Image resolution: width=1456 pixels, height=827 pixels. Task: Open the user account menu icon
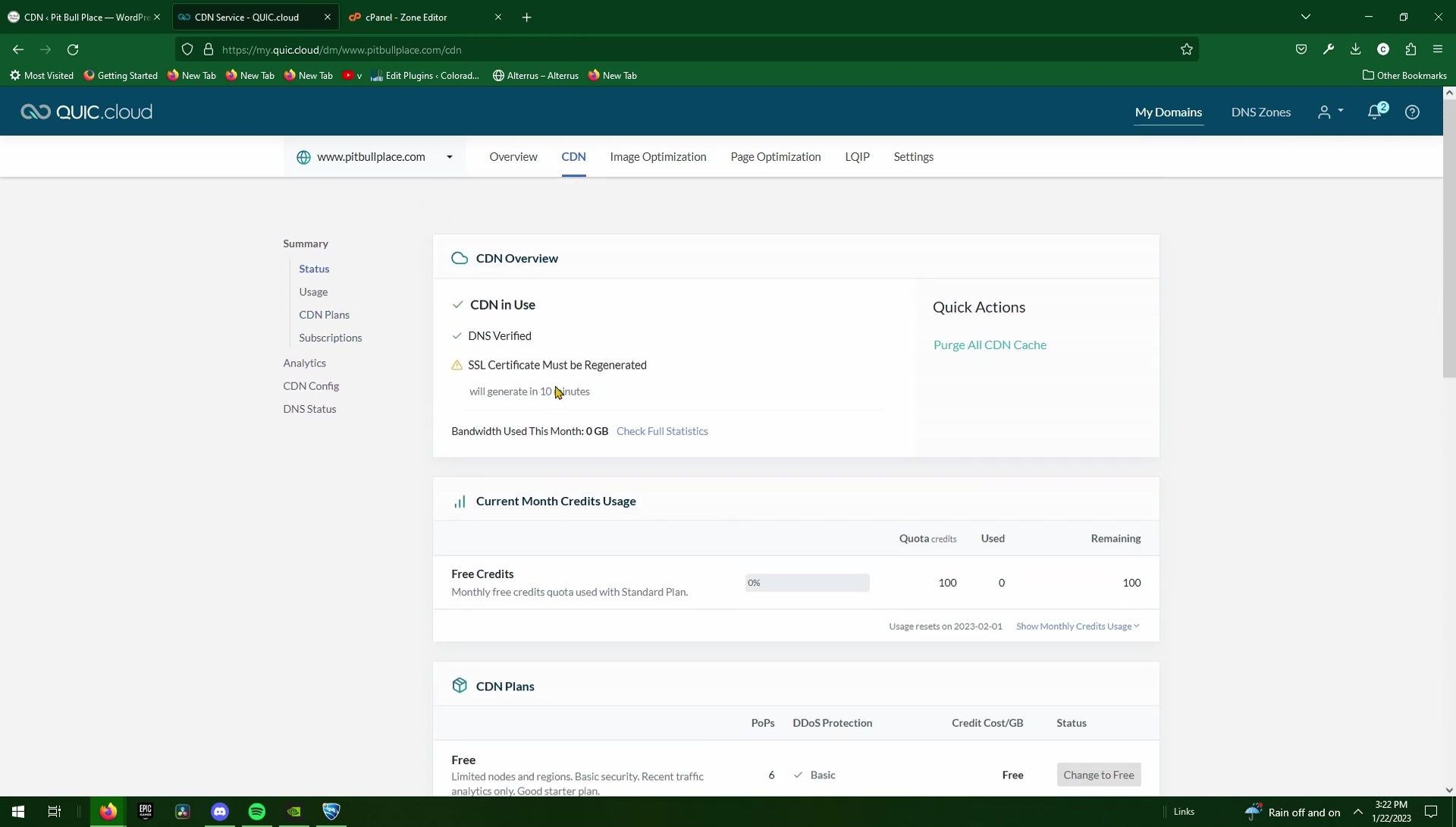[1330, 112]
